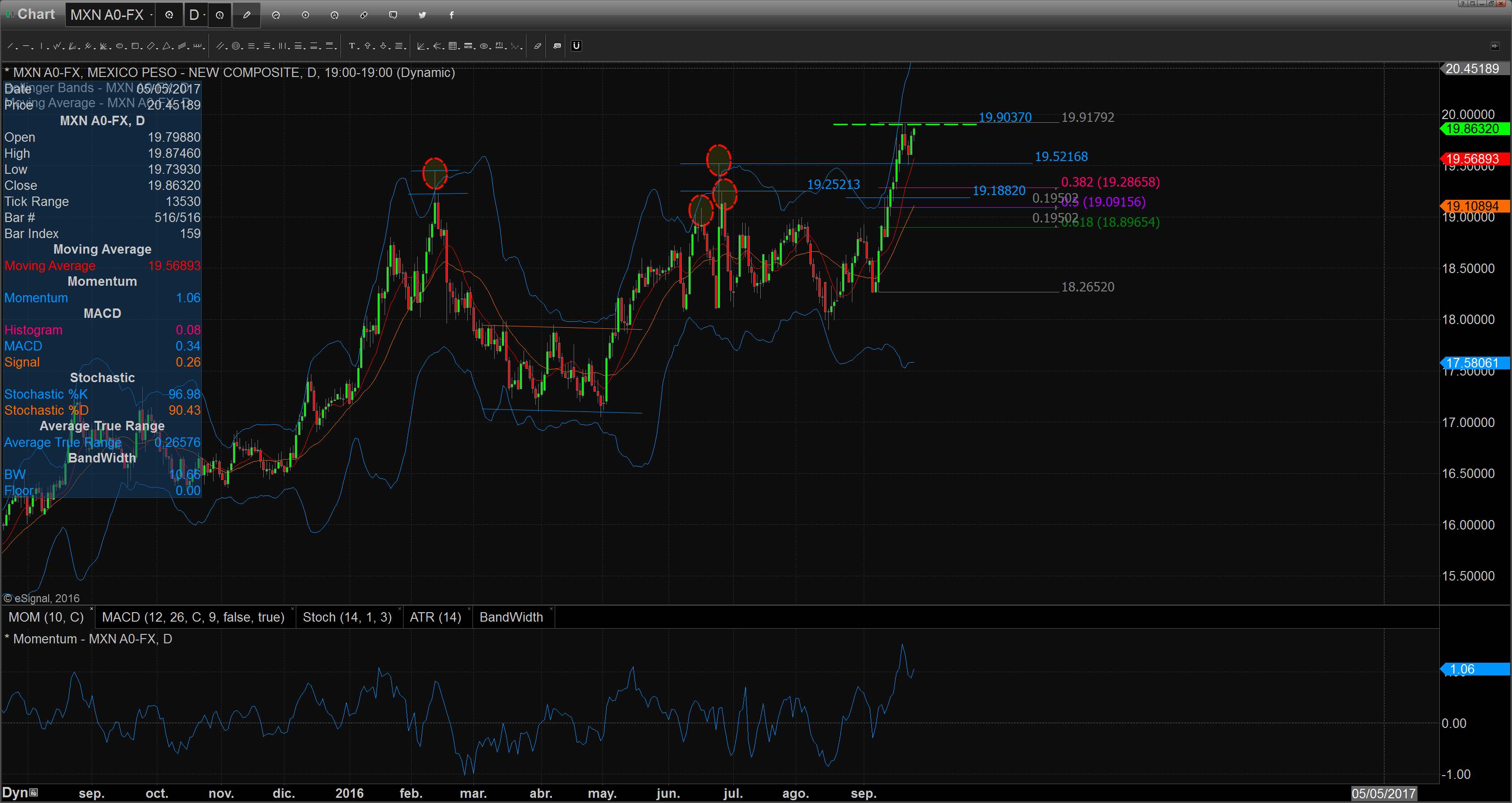This screenshot has width=1512, height=803.
Task: Click the Moving Average value row
Action: coord(102,265)
